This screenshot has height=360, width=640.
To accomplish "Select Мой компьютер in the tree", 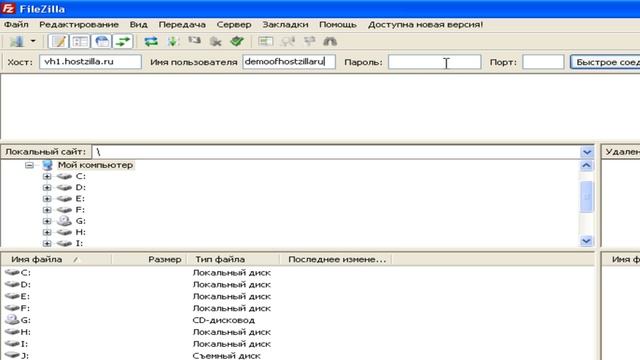I will tap(95, 165).
